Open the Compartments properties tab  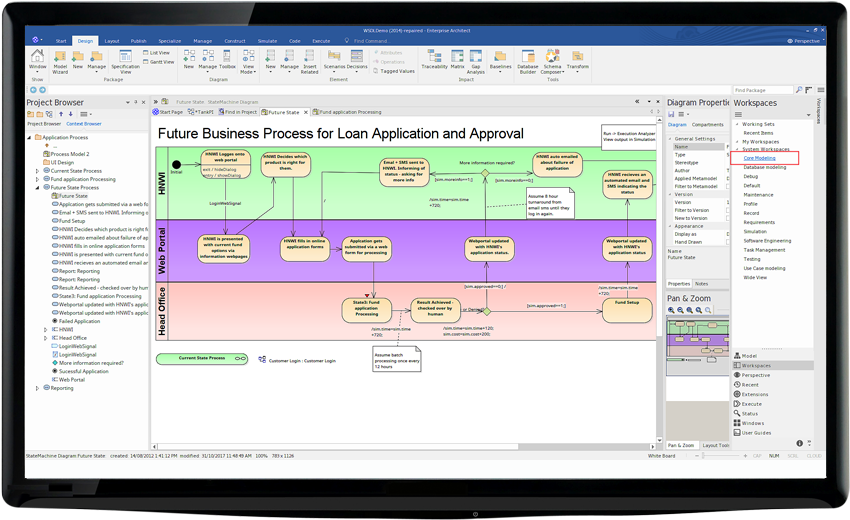point(708,125)
